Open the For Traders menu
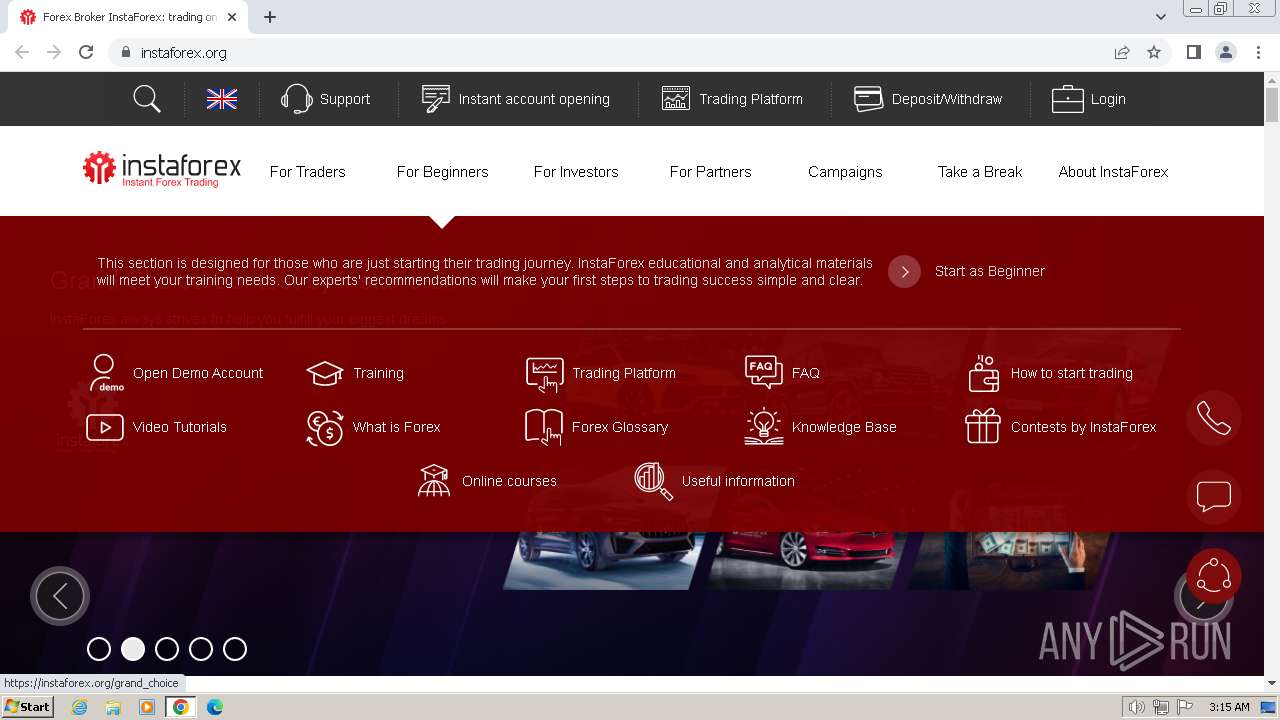The width and height of the screenshot is (1280, 720). click(x=308, y=172)
